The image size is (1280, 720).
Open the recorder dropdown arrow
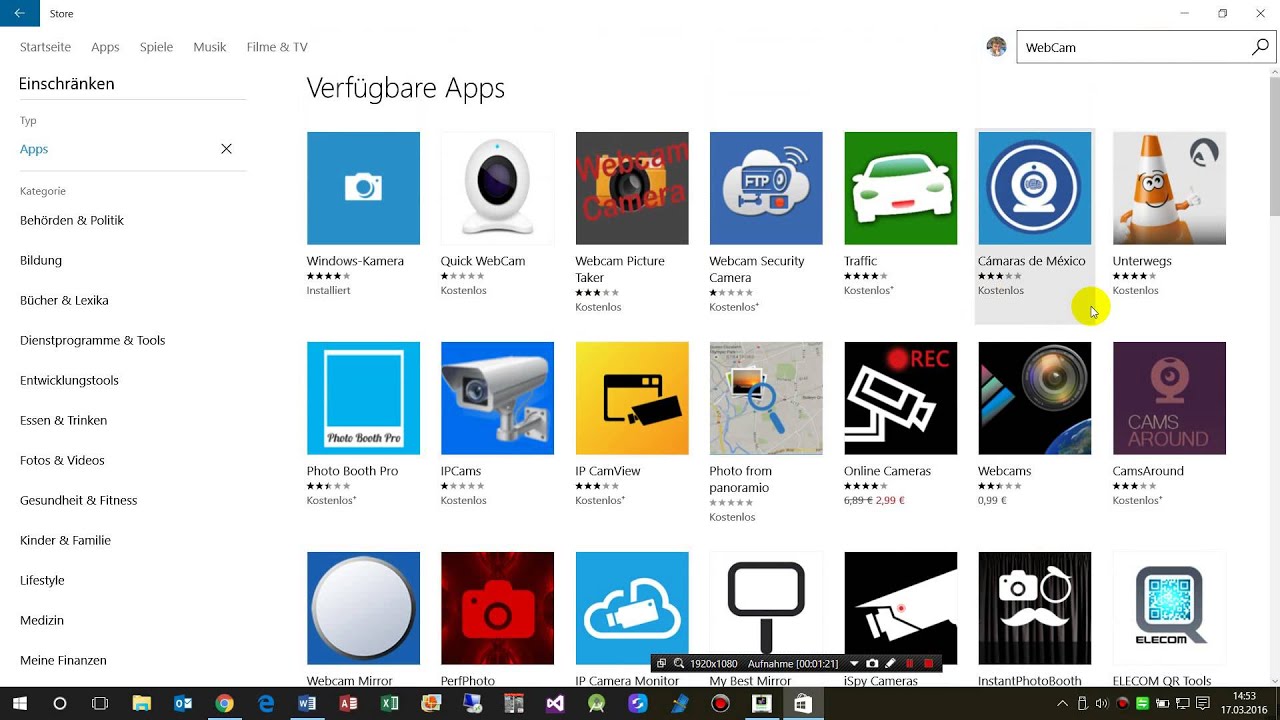pyautogui.click(x=854, y=663)
